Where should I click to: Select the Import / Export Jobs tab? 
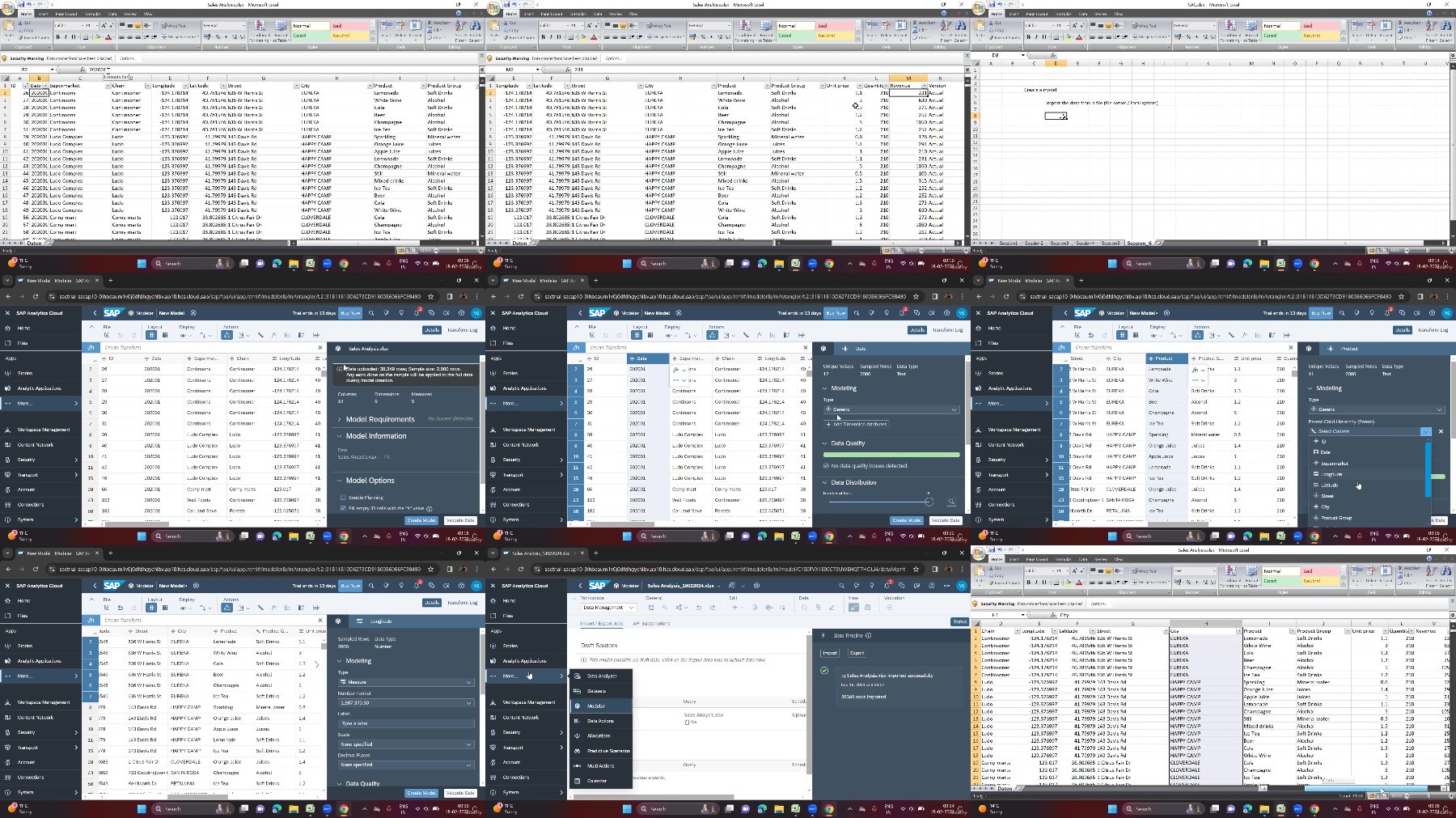click(602, 624)
